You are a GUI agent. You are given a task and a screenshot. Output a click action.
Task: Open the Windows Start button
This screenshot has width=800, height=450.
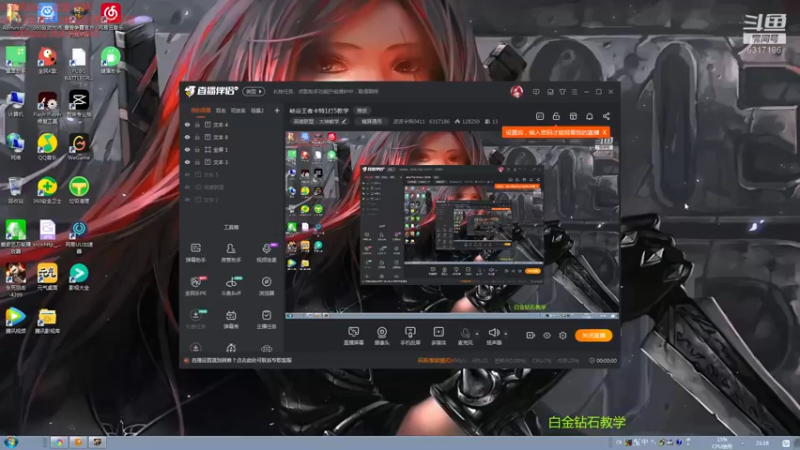click(x=11, y=442)
